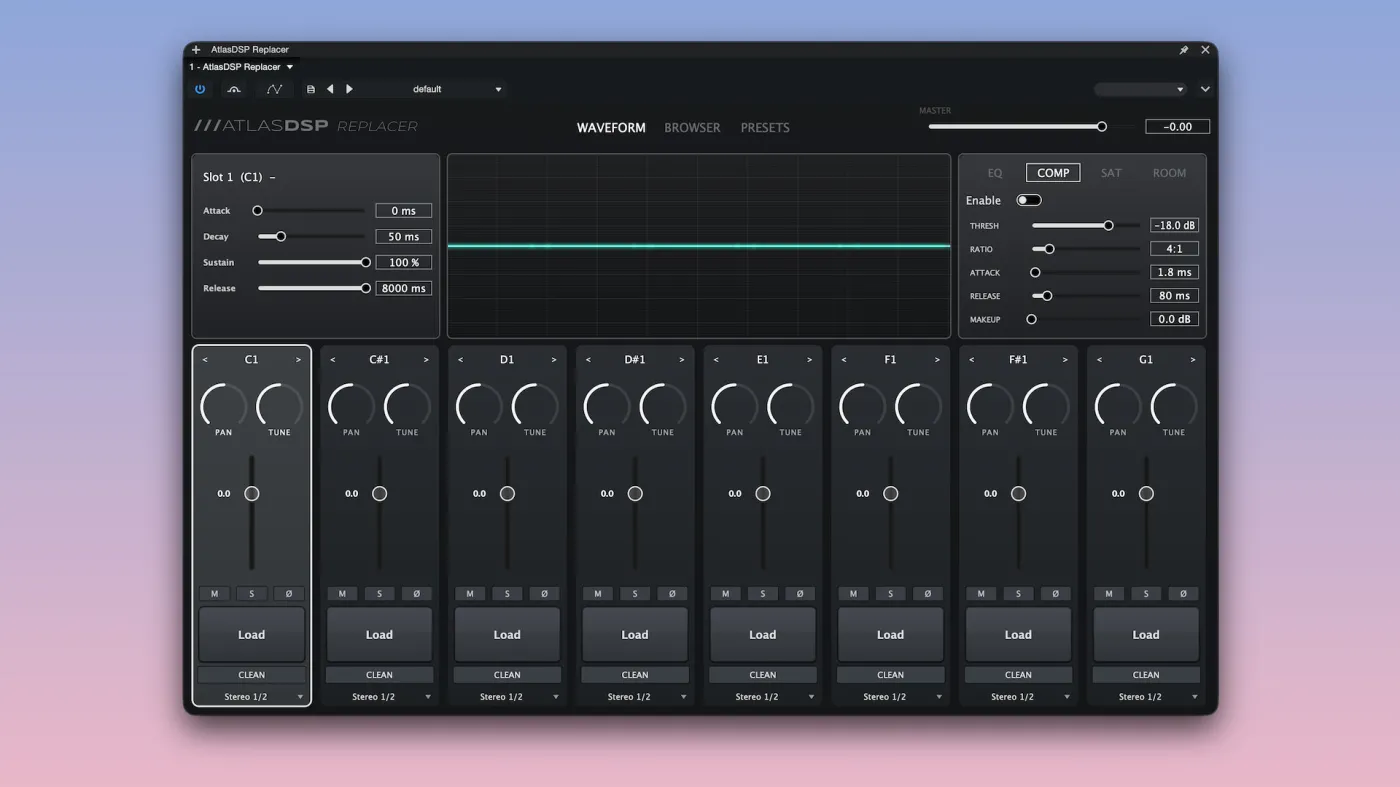Screen dimensions: 1400x787
Task: Click the right arrow on the C1 slot
Action: [298, 360]
